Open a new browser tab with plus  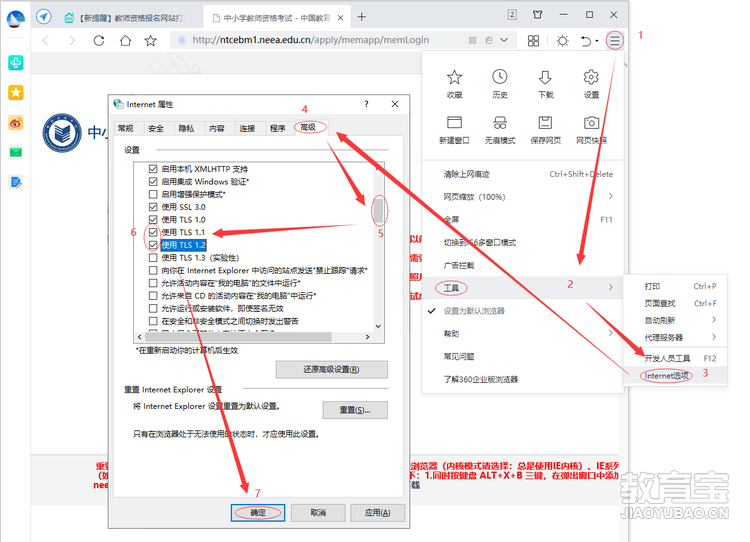[362, 17]
